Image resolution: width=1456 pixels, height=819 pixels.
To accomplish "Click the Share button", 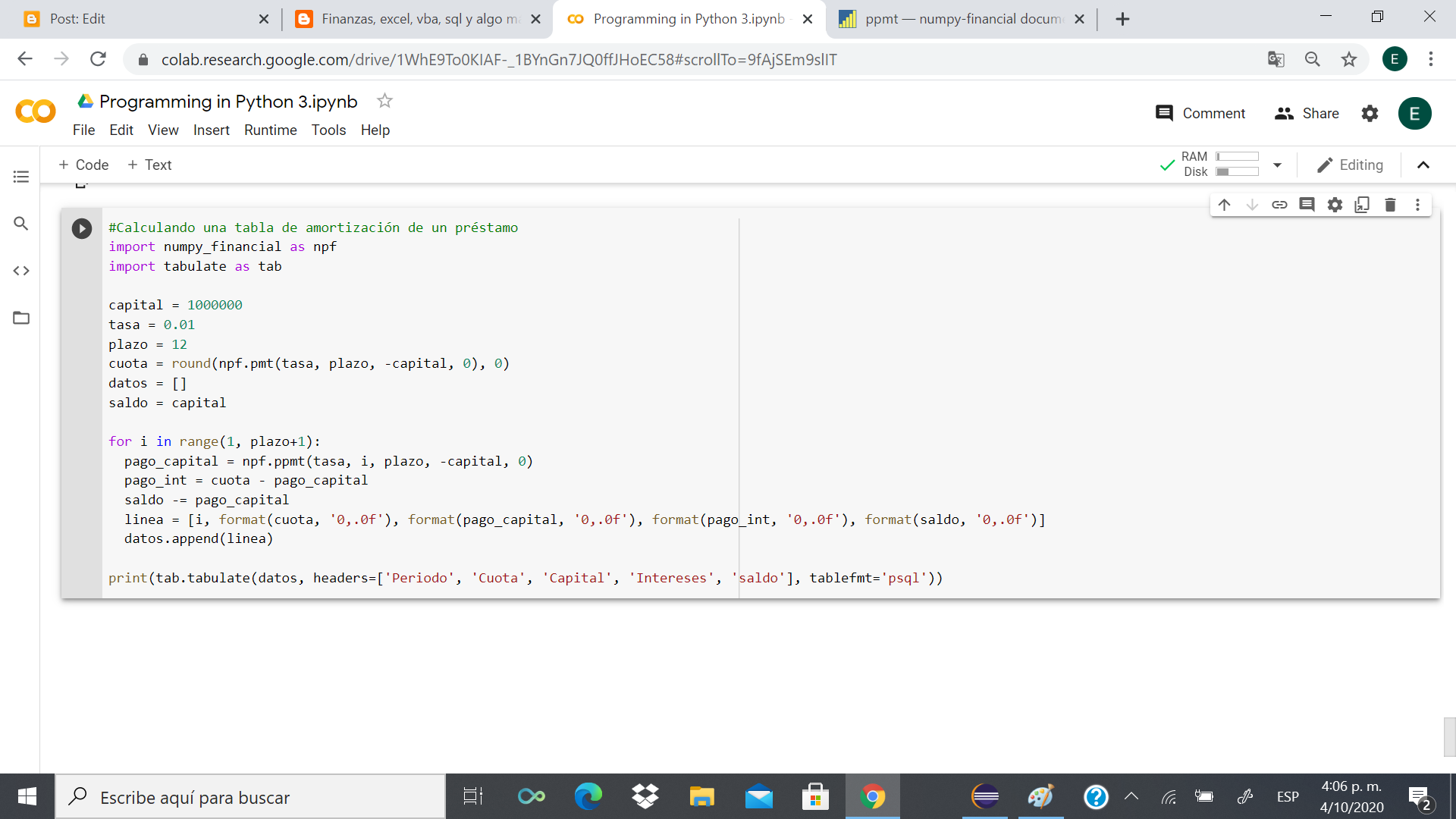I will 1307,113.
